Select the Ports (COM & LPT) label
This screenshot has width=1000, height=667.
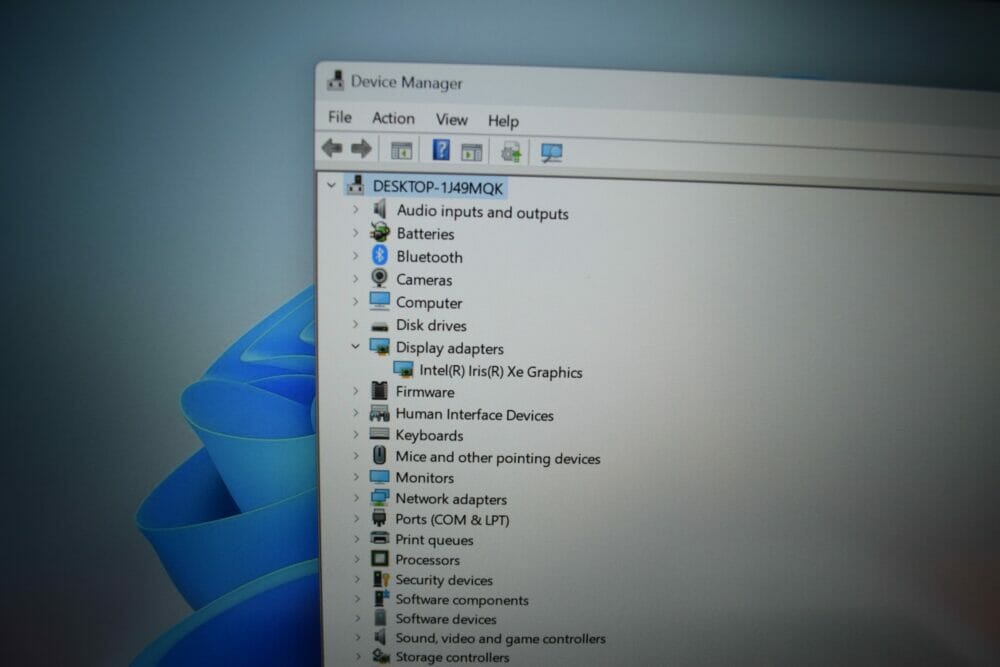click(452, 520)
